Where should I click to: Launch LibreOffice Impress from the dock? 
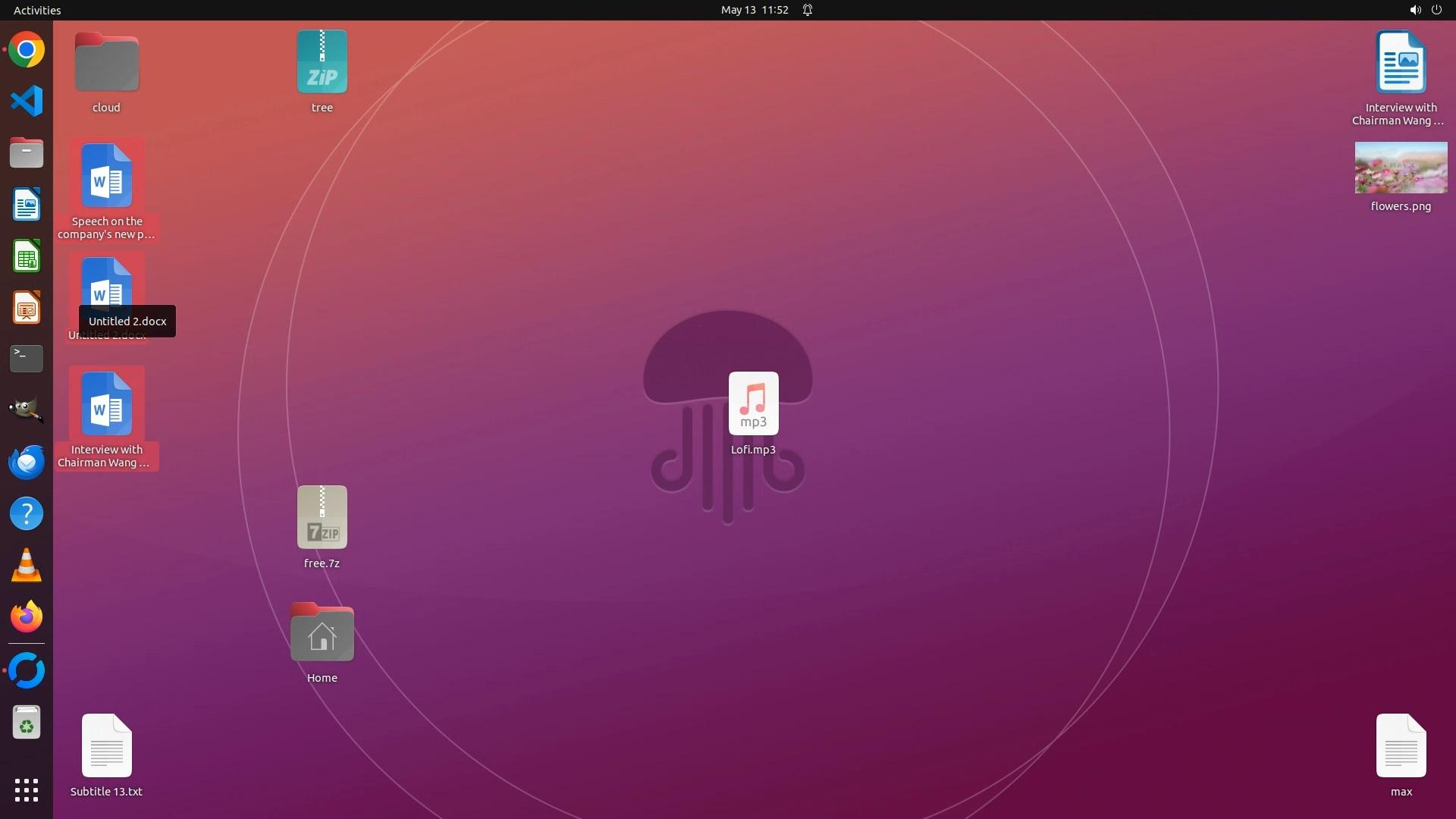(27, 308)
